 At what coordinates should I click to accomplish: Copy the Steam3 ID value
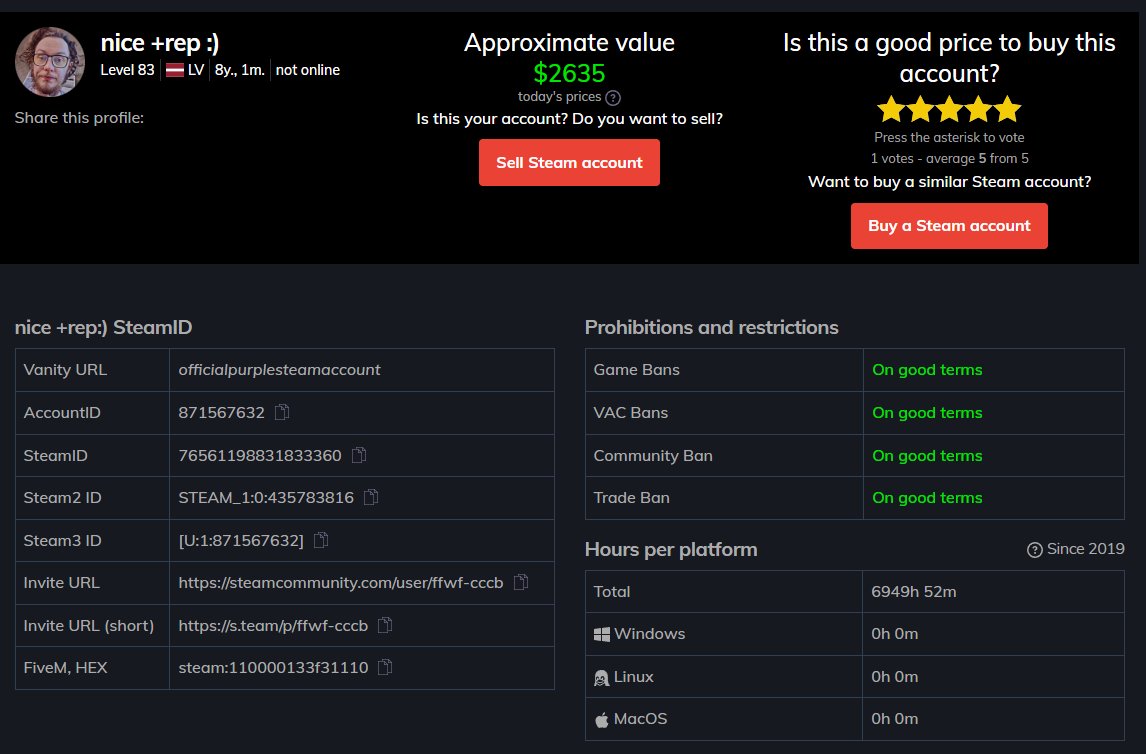[321, 540]
